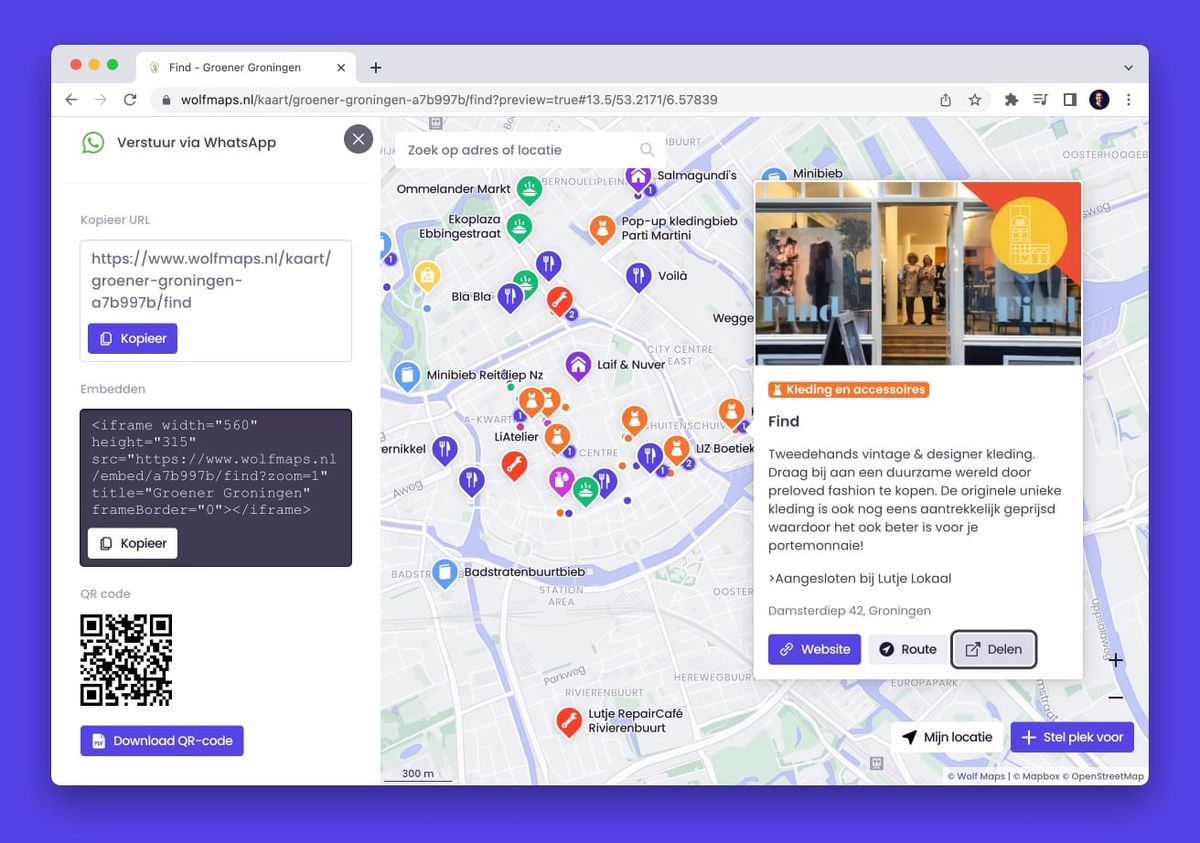Open a new browser tab

click(x=376, y=68)
